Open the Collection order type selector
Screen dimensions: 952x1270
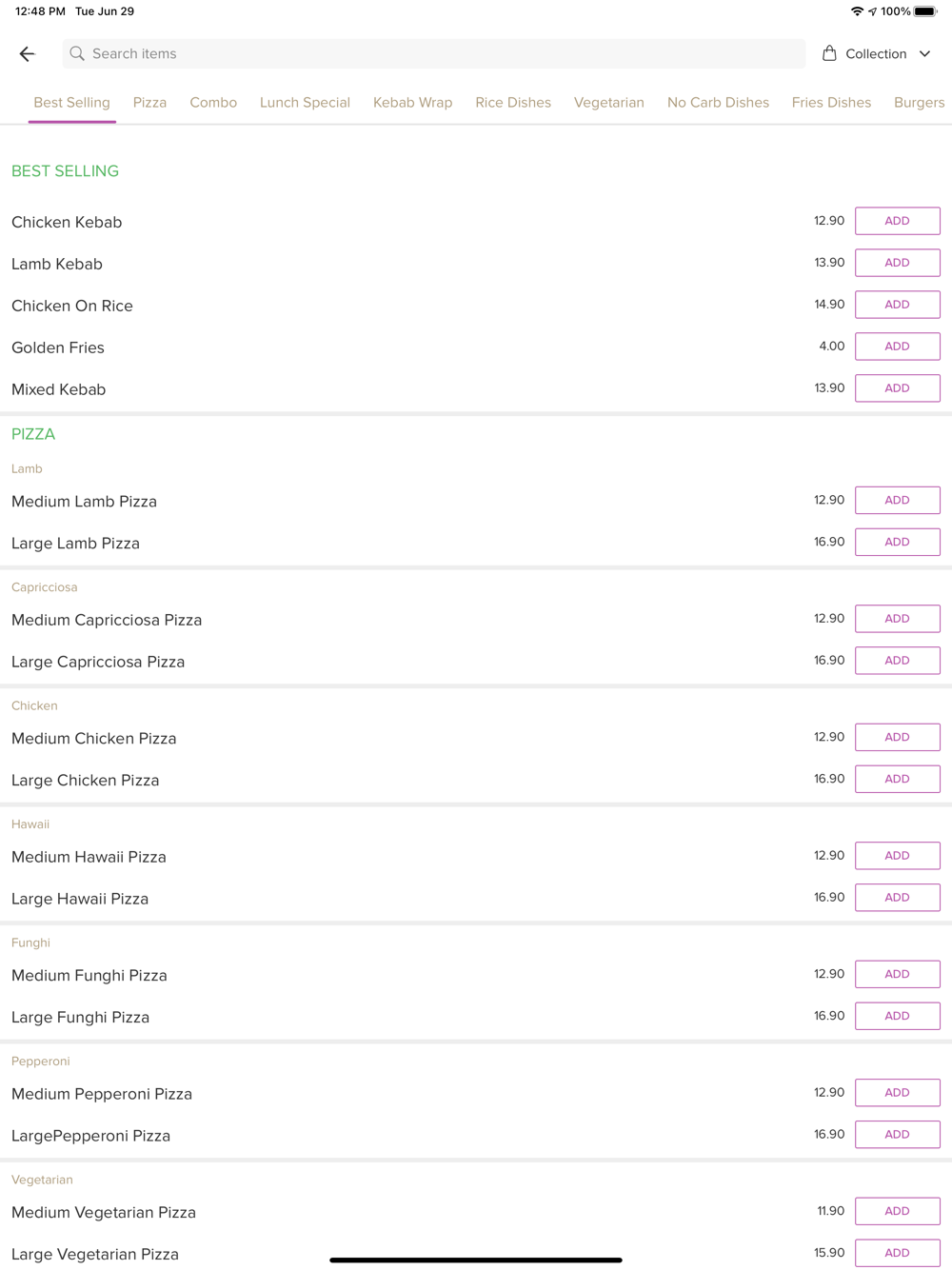[x=876, y=54]
